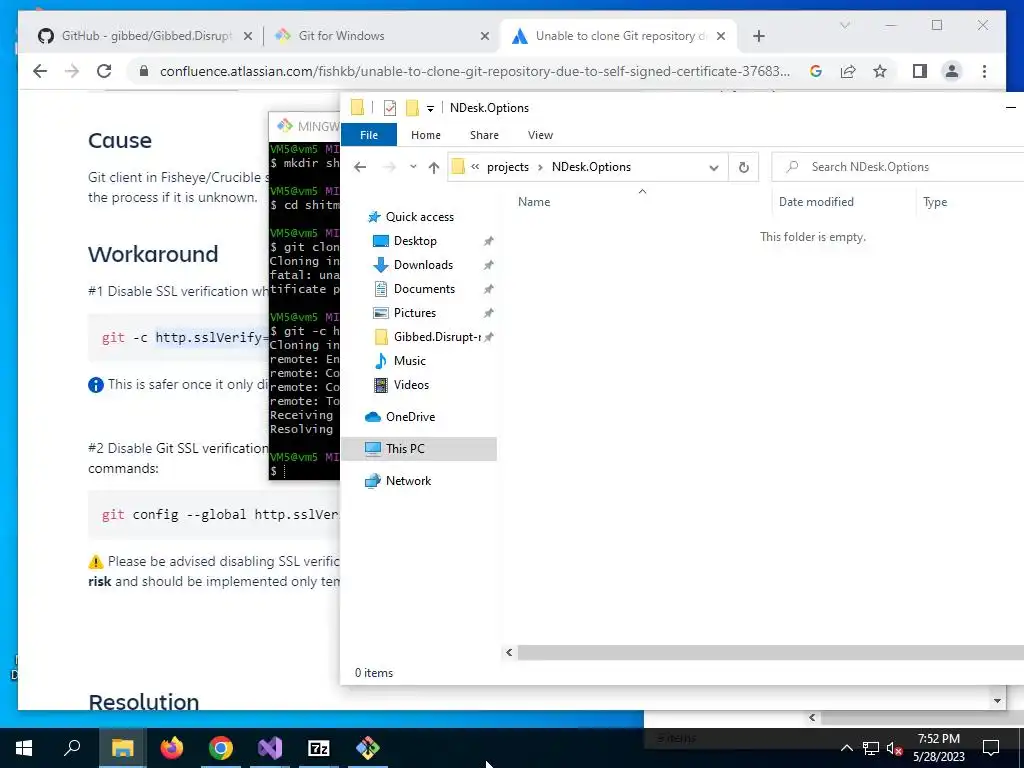The image size is (1024, 768).
Task: Open Documents in navigation pane
Action: (x=424, y=289)
